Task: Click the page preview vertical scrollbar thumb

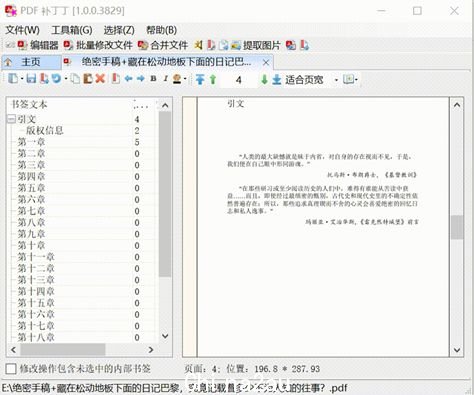Action: click(457, 227)
